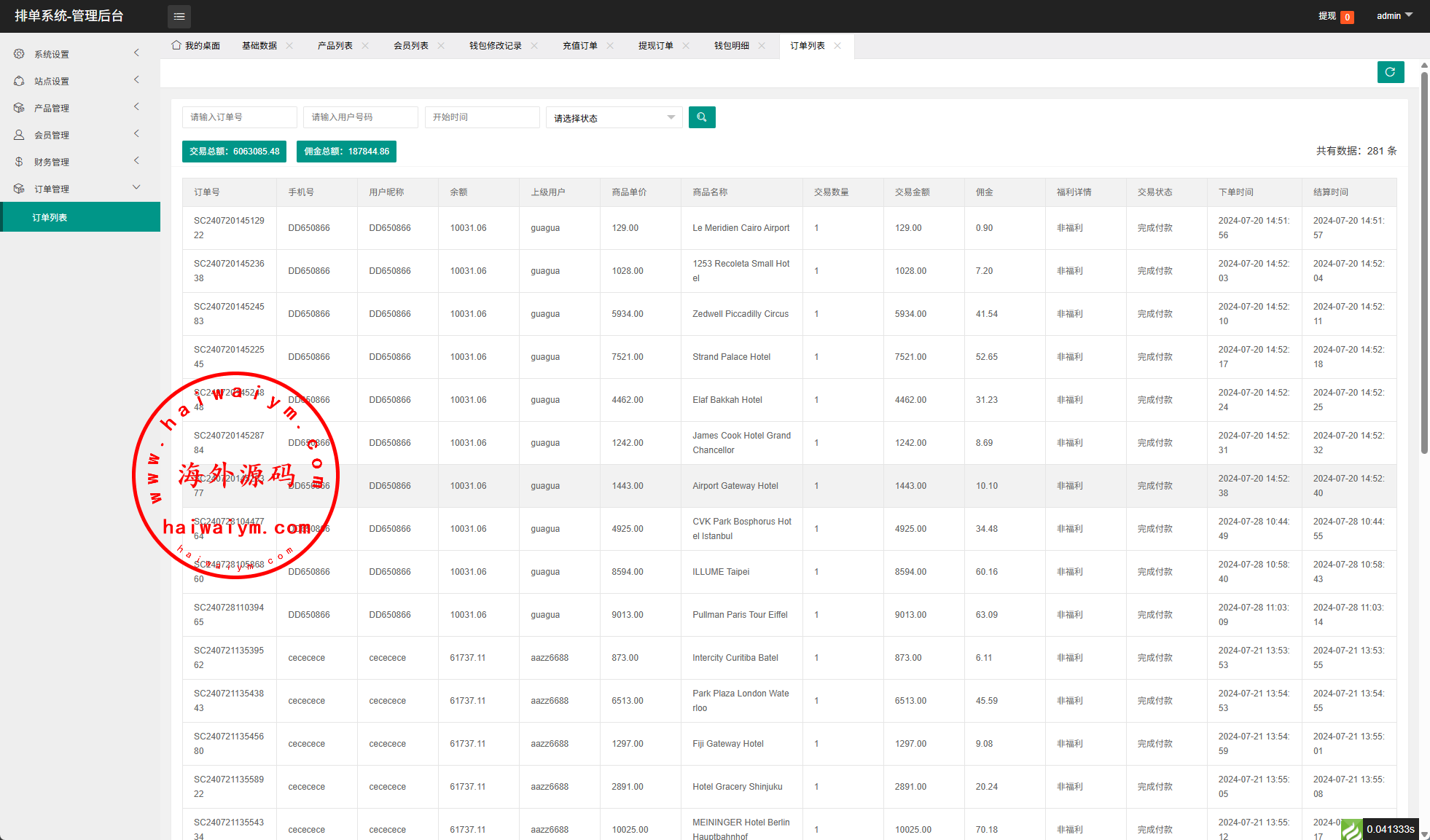
Task: Click the vertical page scrollbar
Action: click(x=1423, y=262)
